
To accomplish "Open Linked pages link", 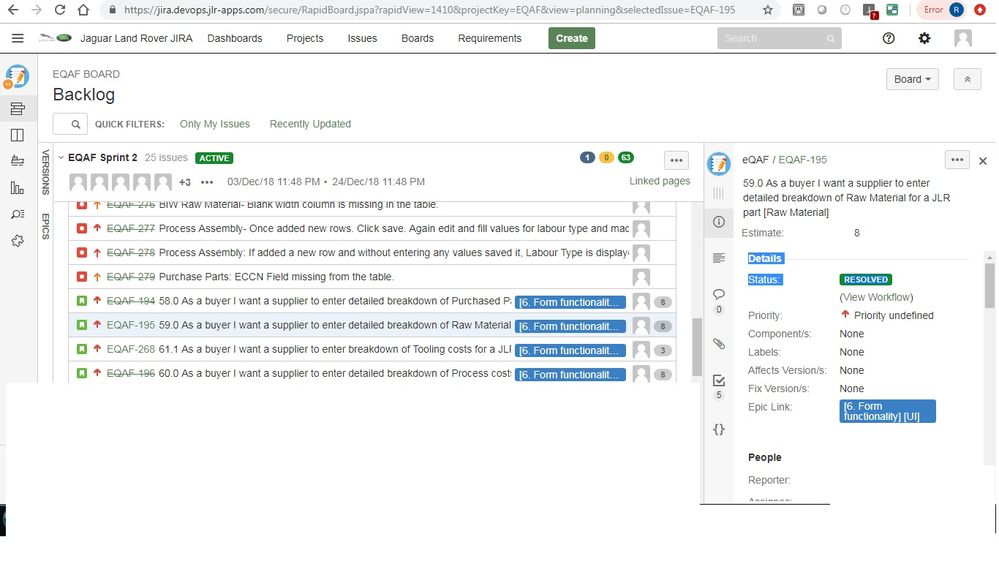I will [659, 181].
